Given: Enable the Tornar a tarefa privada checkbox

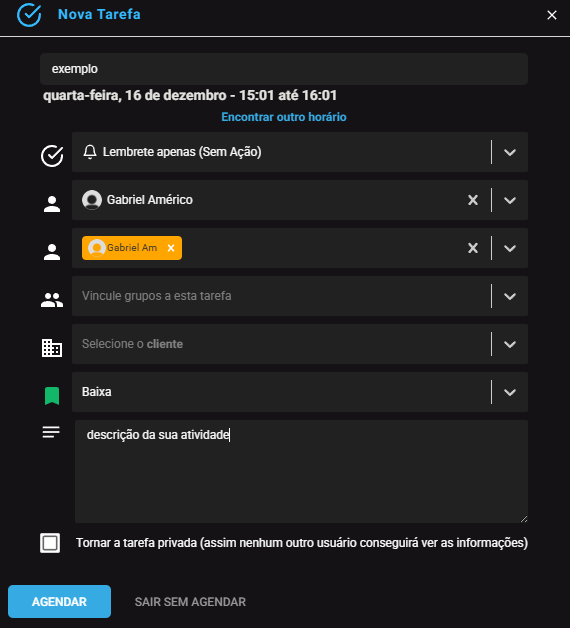Looking at the screenshot, I should point(50,543).
